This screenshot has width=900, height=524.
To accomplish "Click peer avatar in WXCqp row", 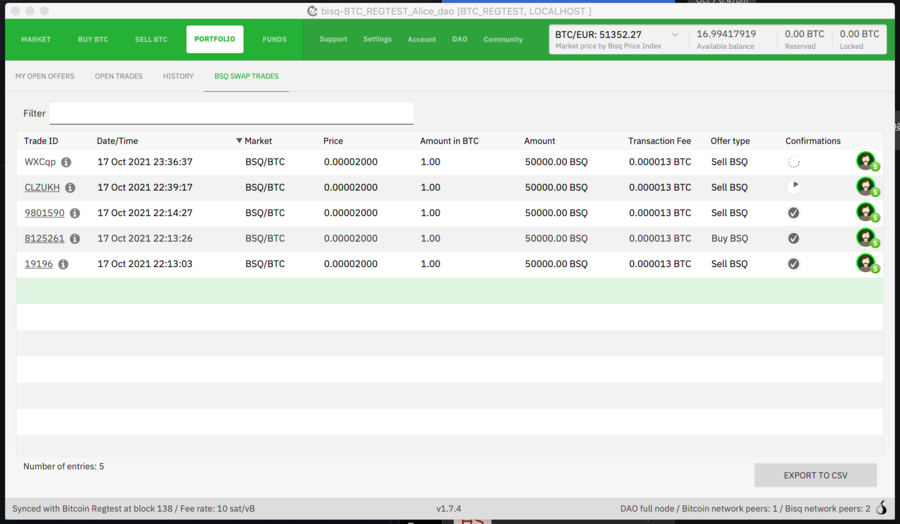I will pos(866,161).
